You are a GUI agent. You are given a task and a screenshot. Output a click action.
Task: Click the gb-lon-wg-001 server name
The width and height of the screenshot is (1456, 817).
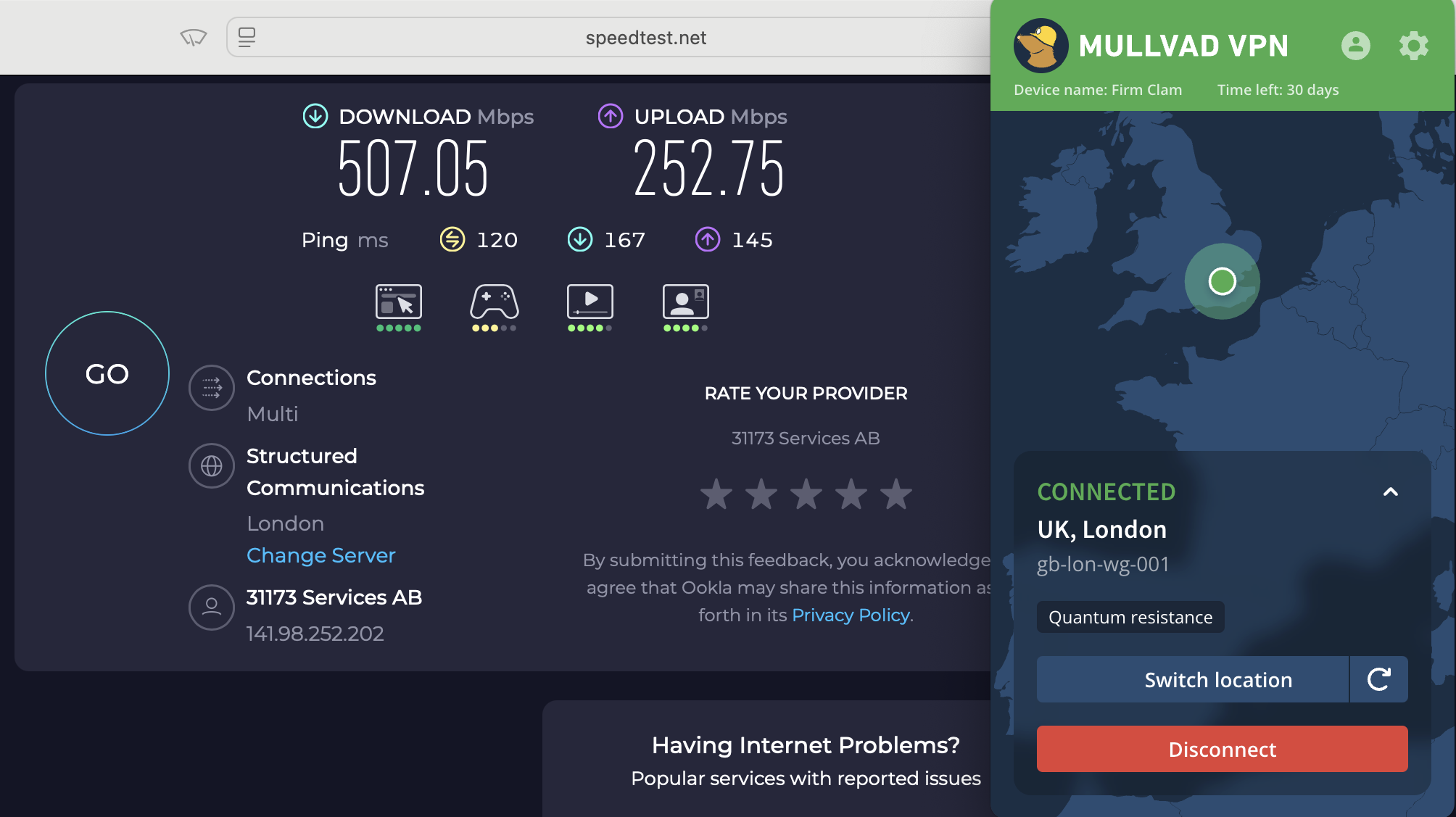click(x=1103, y=564)
